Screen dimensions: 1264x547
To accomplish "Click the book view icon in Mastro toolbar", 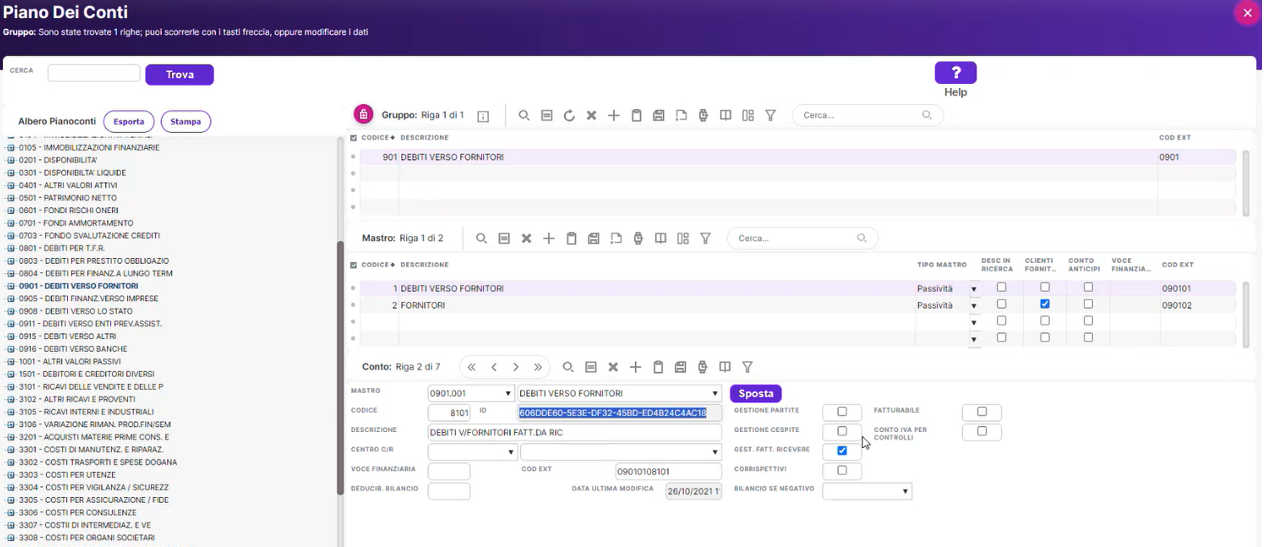I will click(x=660, y=239).
